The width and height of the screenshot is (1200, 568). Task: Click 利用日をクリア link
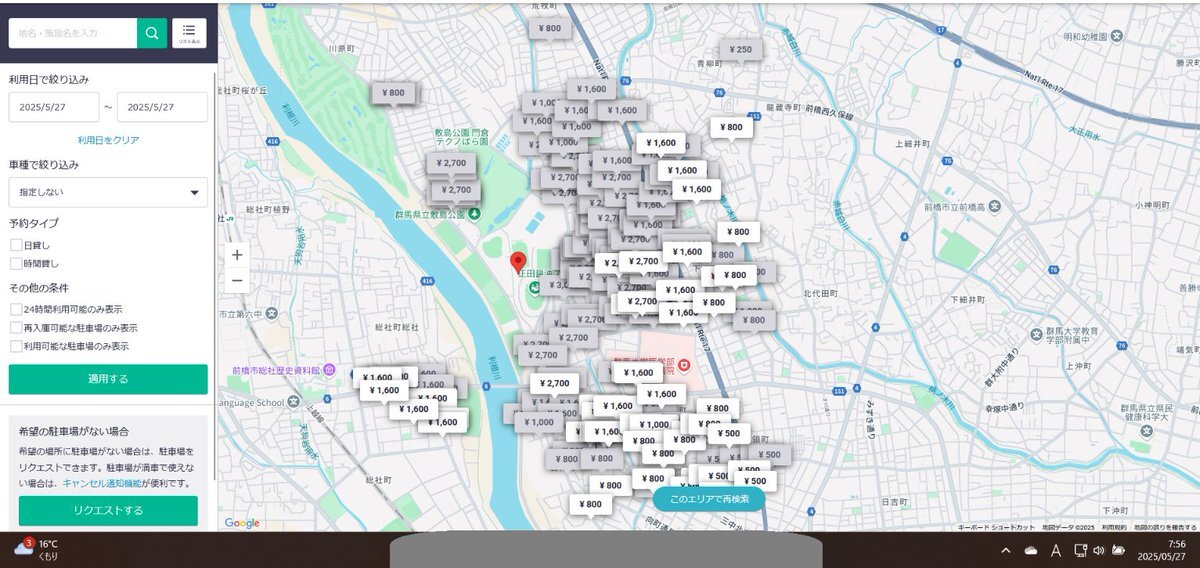[x=108, y=140]
